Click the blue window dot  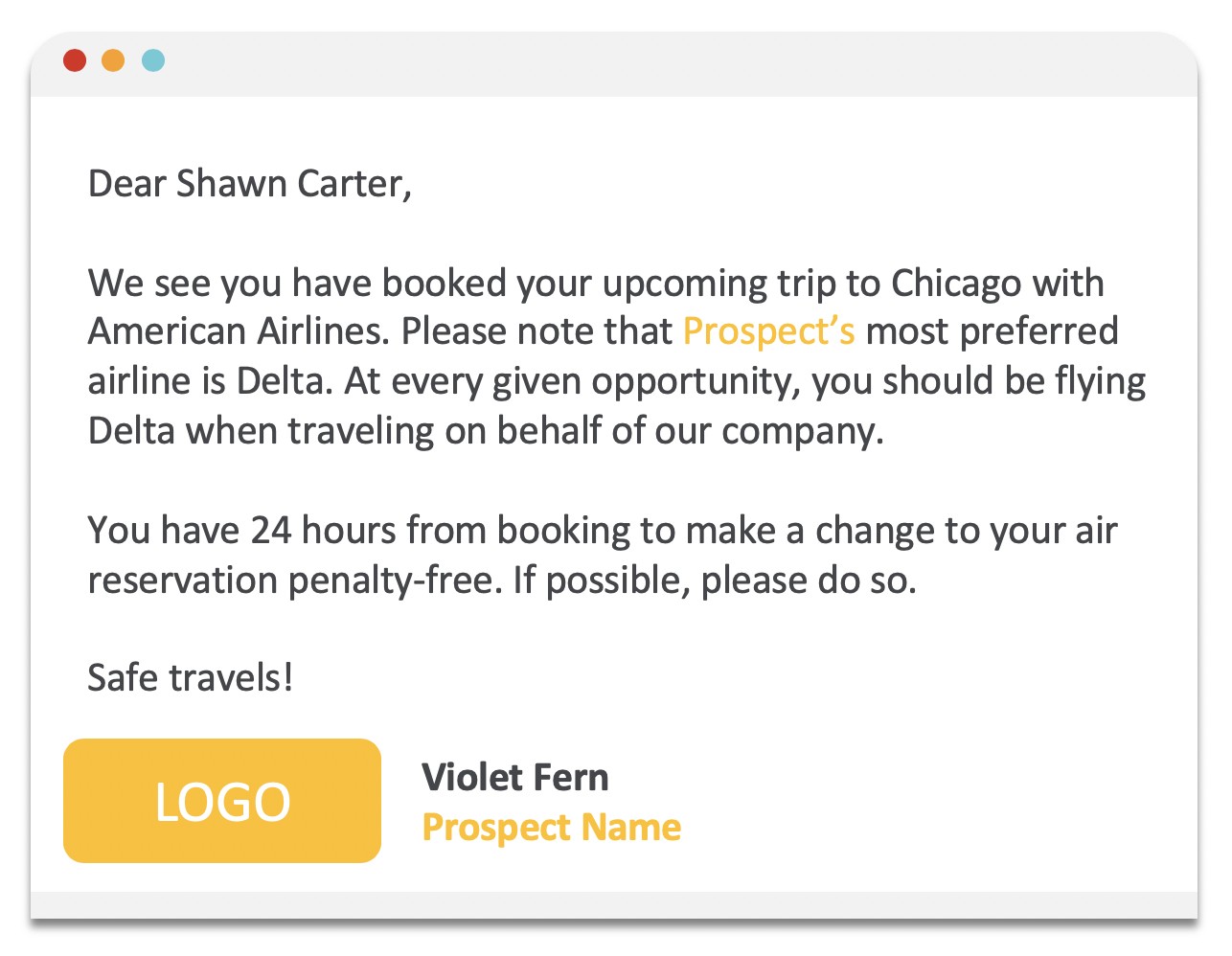pyautogui.click(x=153, y=60)
